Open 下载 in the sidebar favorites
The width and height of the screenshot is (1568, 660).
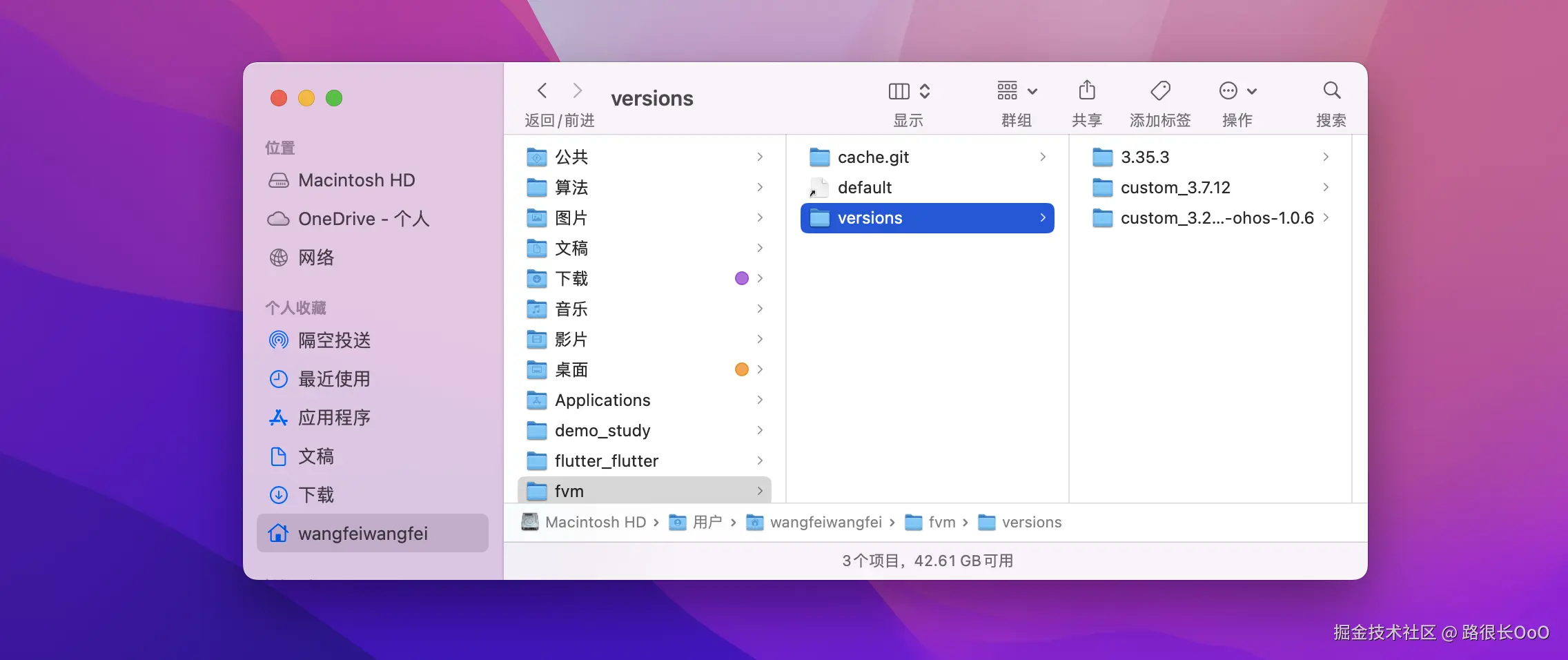click(x=373, y=495)
